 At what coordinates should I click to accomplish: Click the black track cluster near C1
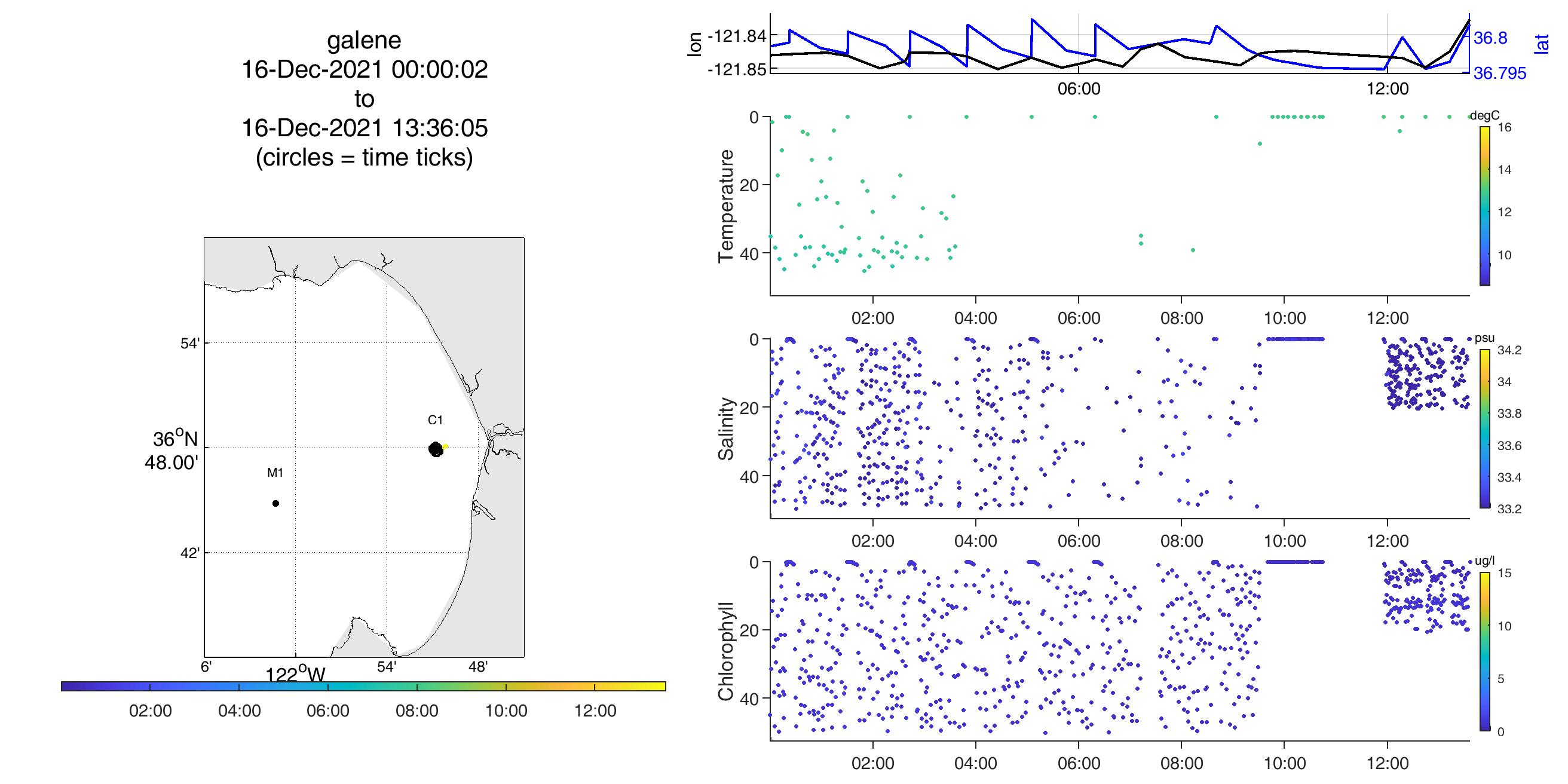(x=436, y=449)
